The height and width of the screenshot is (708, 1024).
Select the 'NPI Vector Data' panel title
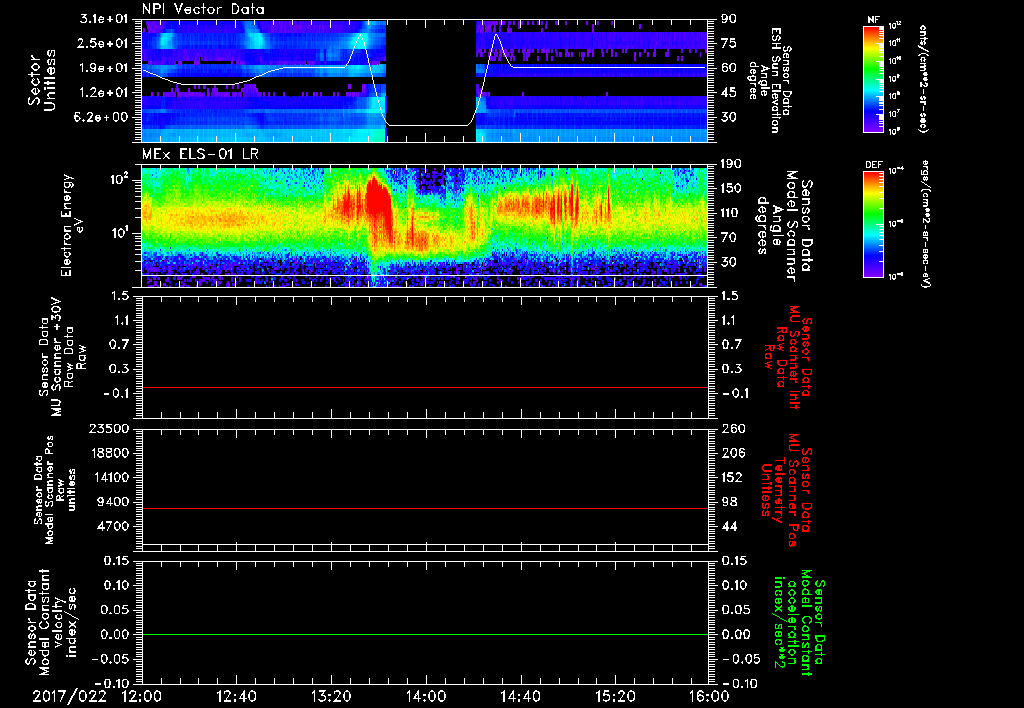pyautogui.click(x=204, y=9)
